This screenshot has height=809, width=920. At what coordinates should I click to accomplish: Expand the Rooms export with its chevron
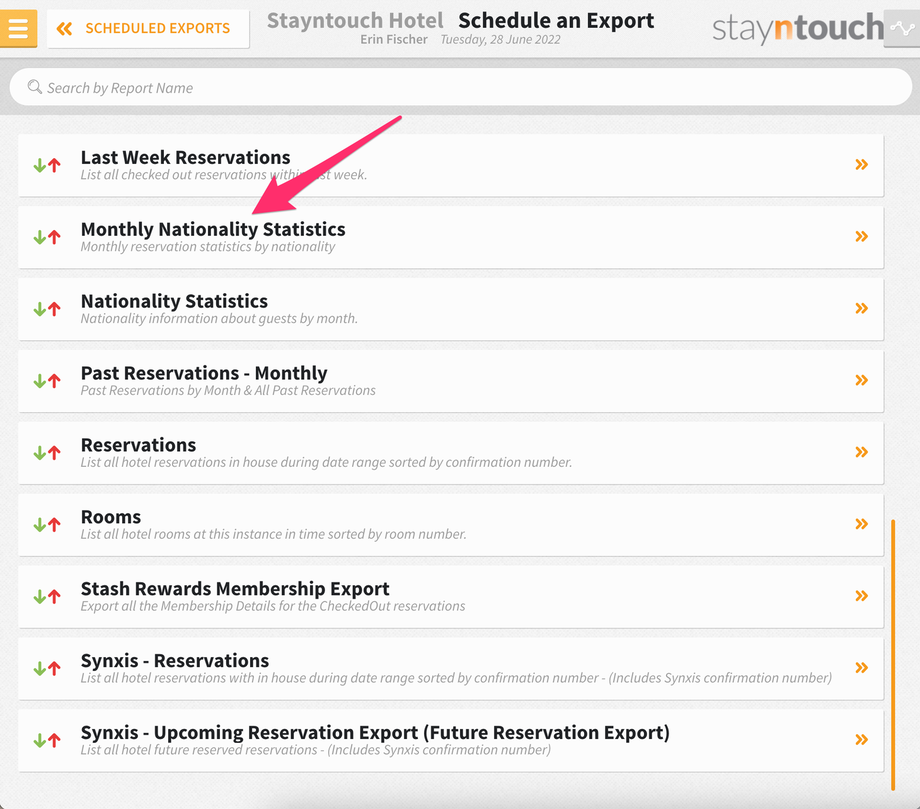point(861,524)
